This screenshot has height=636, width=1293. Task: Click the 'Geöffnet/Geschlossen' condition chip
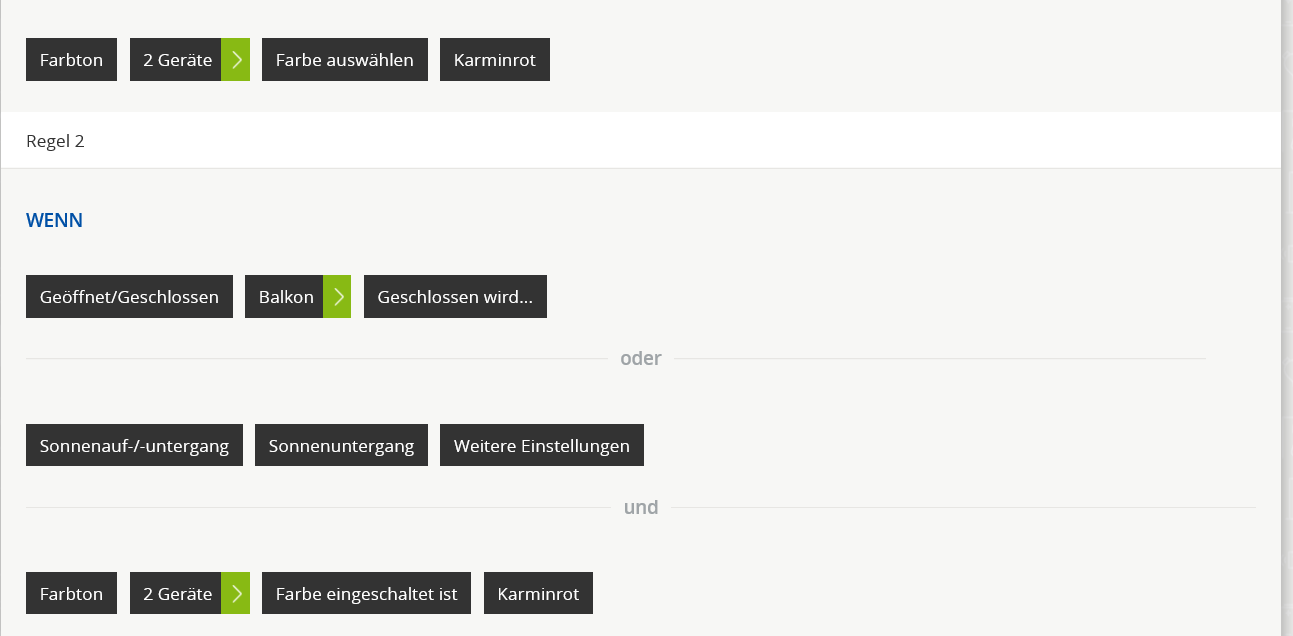[129, 297]
